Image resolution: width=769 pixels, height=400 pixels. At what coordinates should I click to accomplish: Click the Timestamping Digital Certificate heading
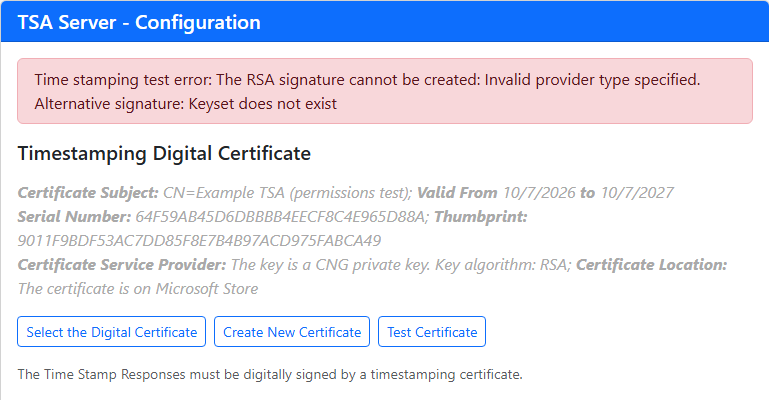click(164, 153)
